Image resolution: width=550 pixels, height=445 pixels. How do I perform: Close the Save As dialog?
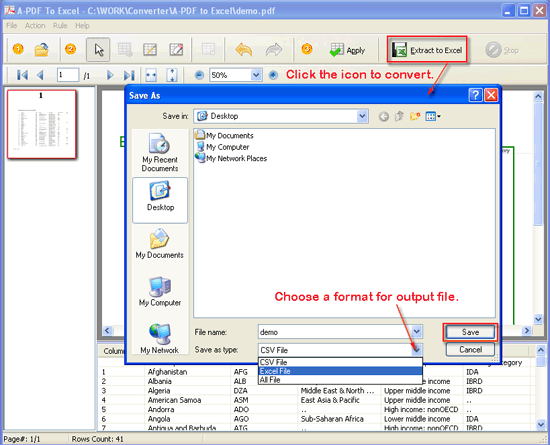pyautogui.click(x=491, y=95)
